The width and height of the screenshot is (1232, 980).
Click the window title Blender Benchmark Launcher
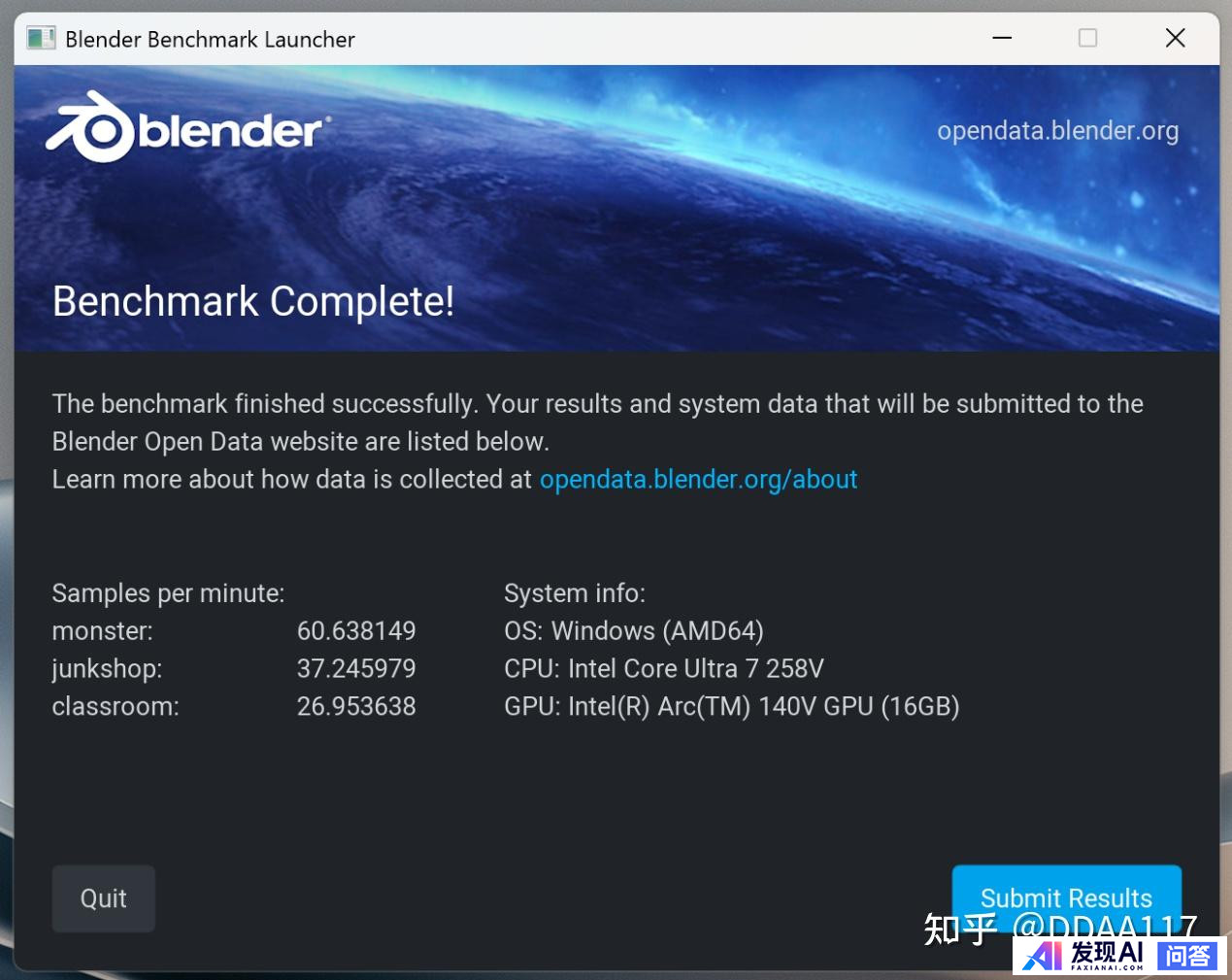click(210, 40)
